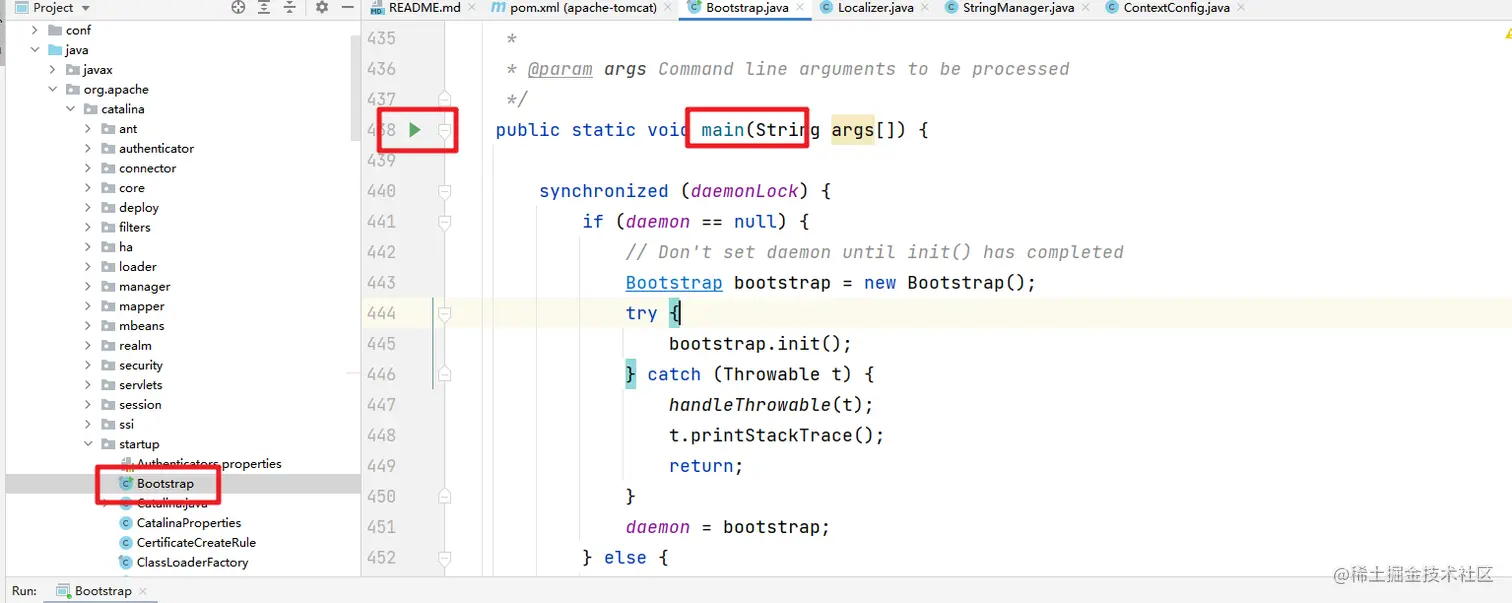
Task: Click line number 442 in gutter
Action: pyautogui.click(x=381, y=252)
